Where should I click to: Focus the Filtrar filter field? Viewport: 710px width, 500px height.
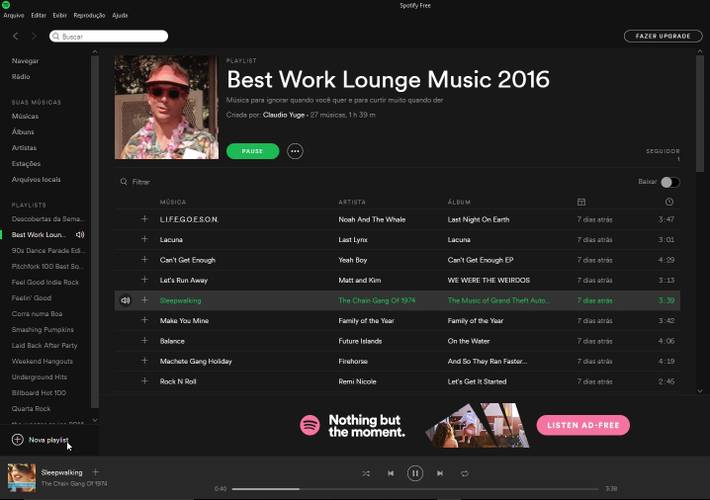click(141, 182)
